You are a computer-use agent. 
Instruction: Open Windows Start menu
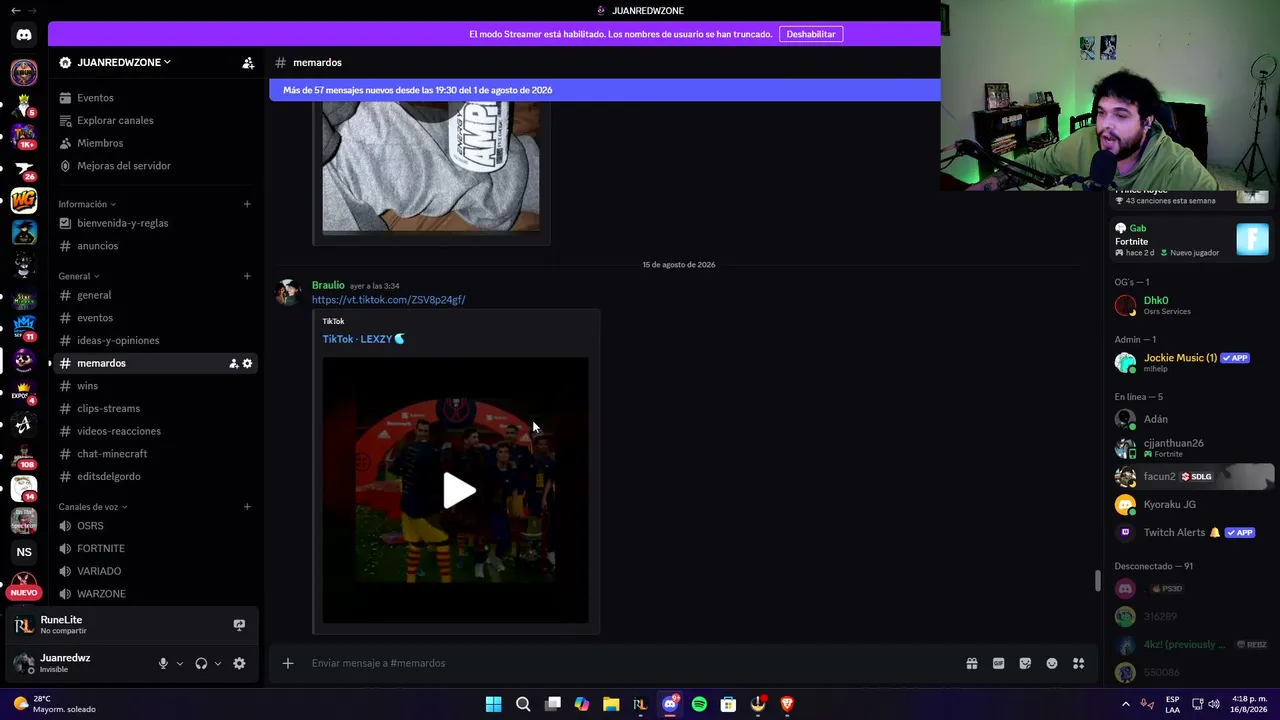point(493,704)
